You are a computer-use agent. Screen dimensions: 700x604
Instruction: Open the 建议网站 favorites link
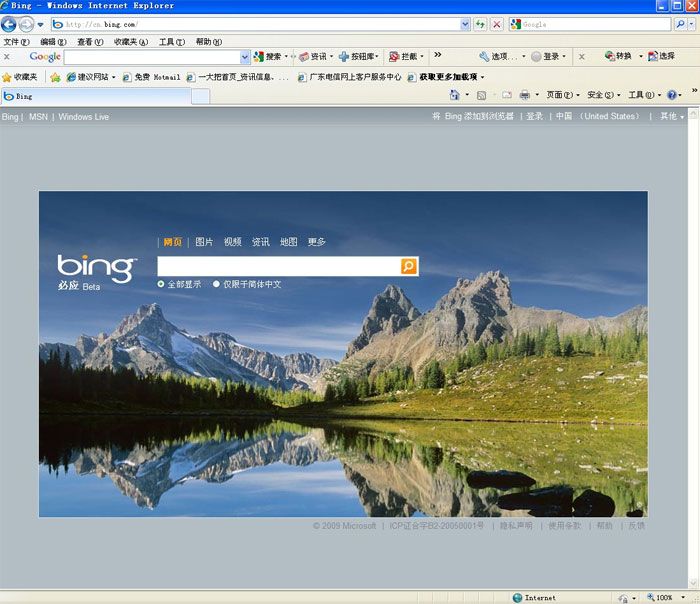click(91, 77)
